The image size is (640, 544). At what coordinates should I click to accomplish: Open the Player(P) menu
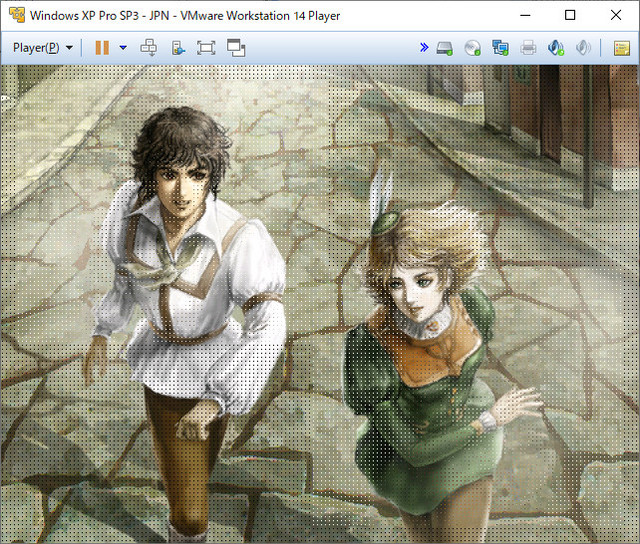point(42,48)
